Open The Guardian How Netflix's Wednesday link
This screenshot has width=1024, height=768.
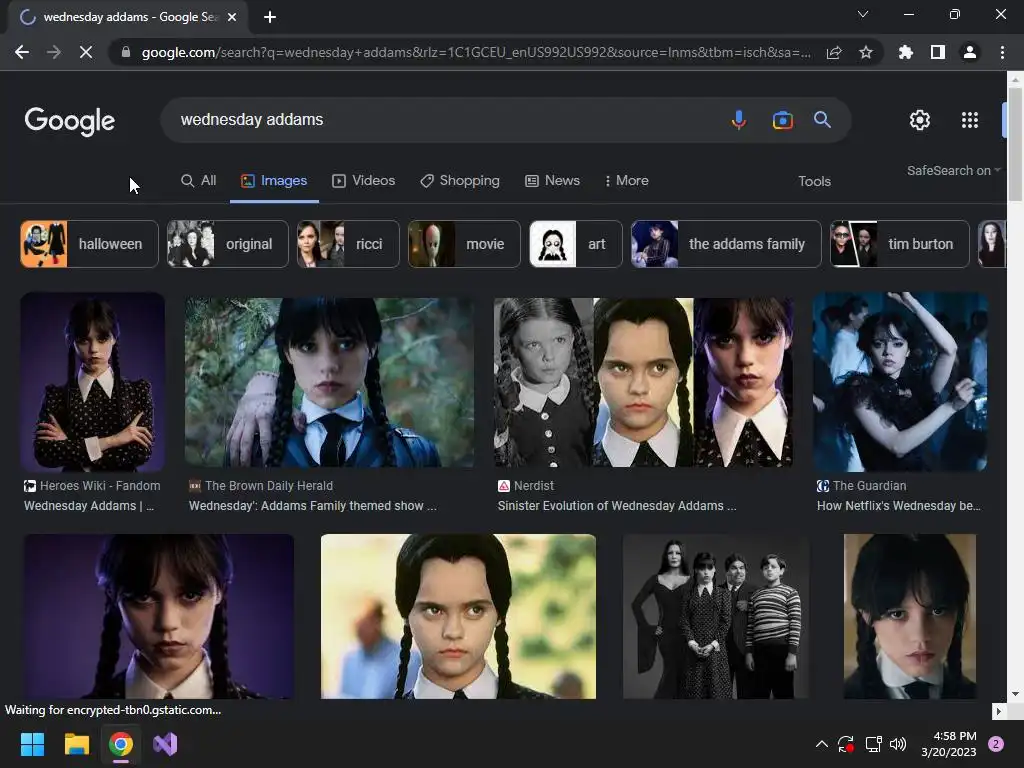pyautogui.click(x=899, y=496)
